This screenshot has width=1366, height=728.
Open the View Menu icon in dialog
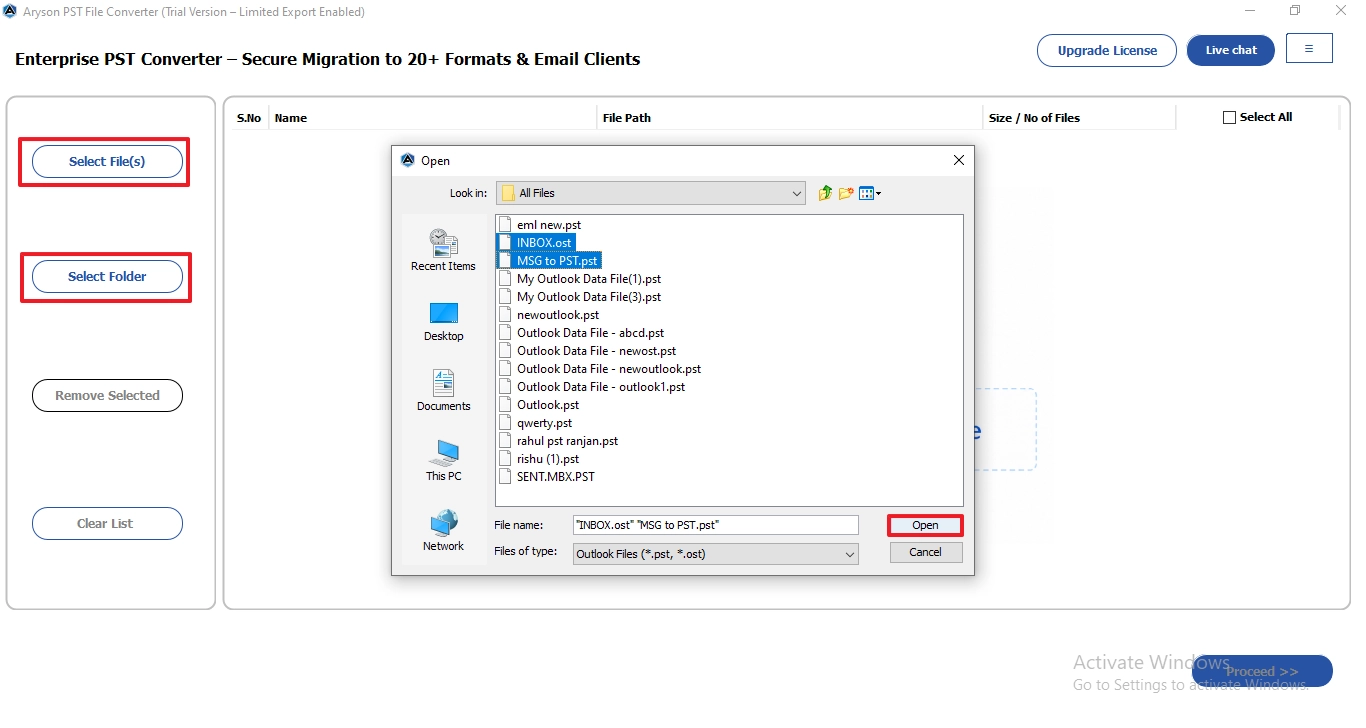click(x=869, y=193)
